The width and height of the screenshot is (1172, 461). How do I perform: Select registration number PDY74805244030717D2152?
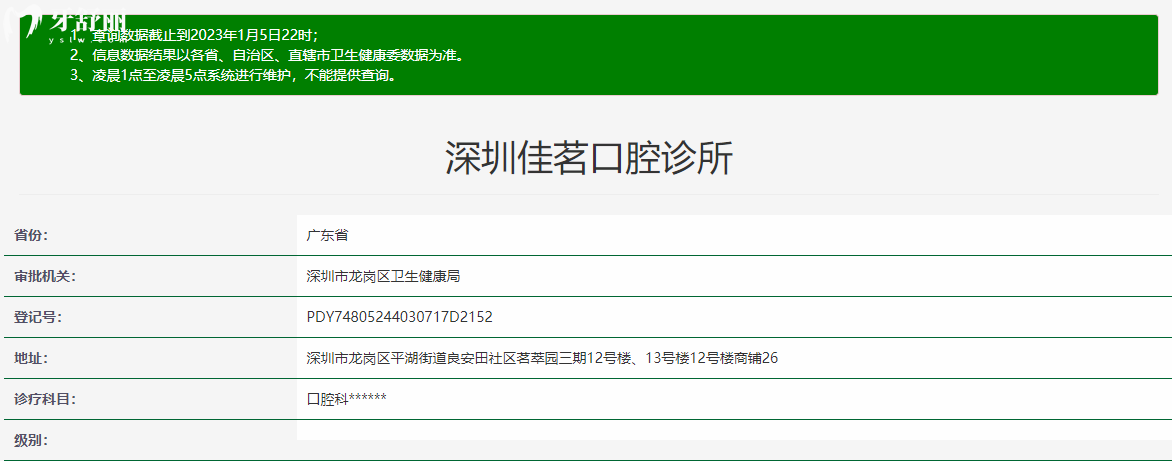[399, 317]
